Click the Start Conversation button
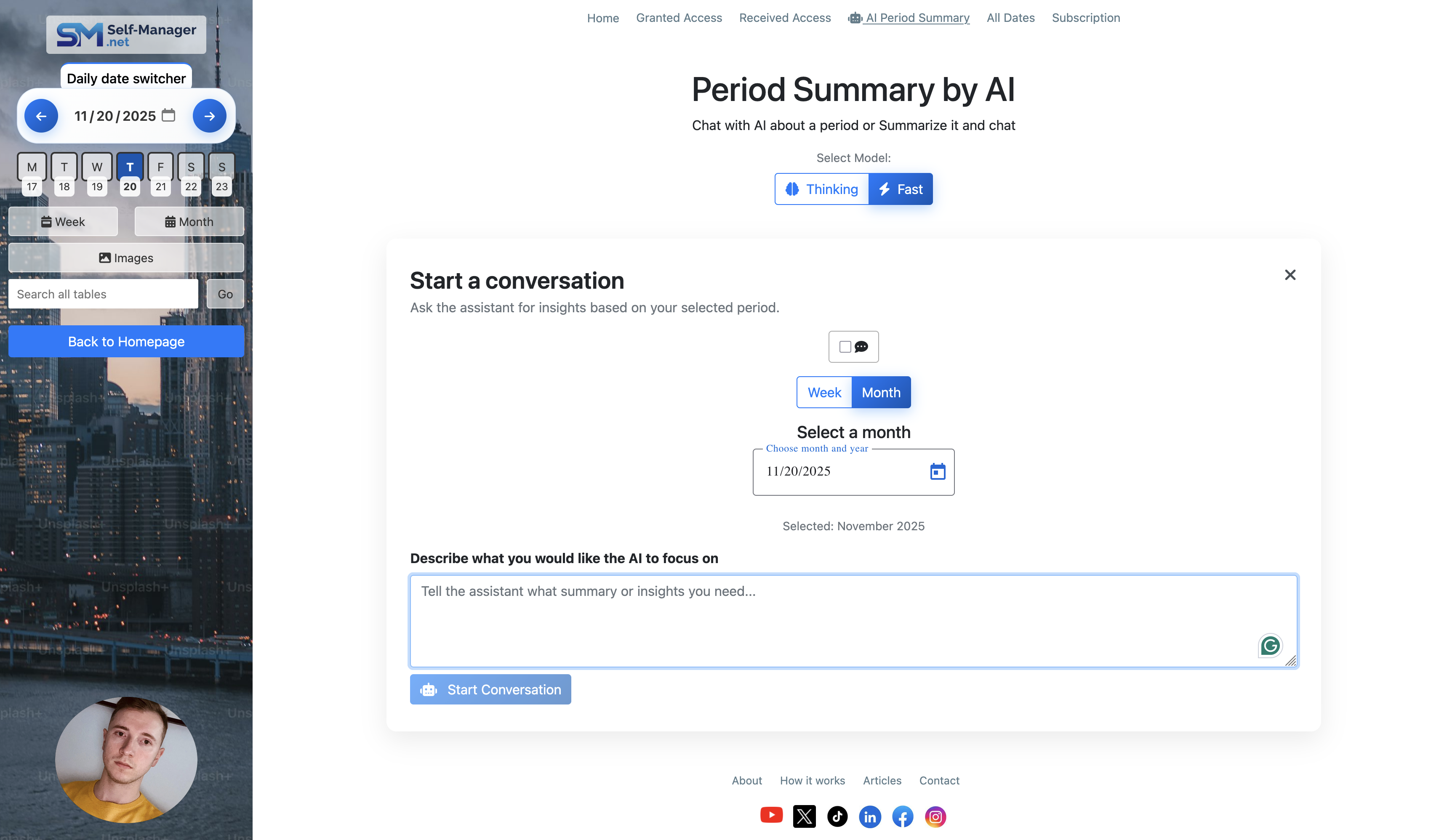Viewport: 1455px width, 840px height. [x=490, y=689]
